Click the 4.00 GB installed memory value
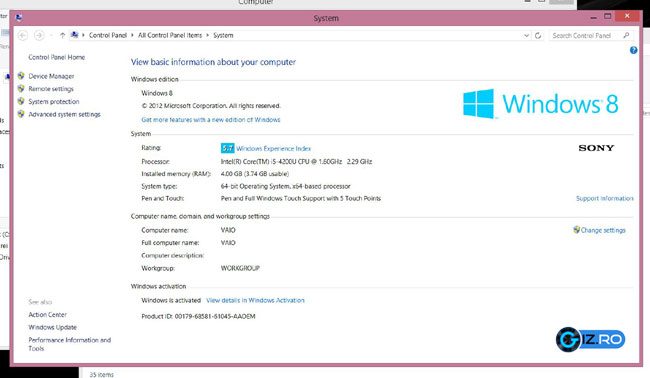The width and height of the screenshot is (650, 378). (x=255, y=174)
